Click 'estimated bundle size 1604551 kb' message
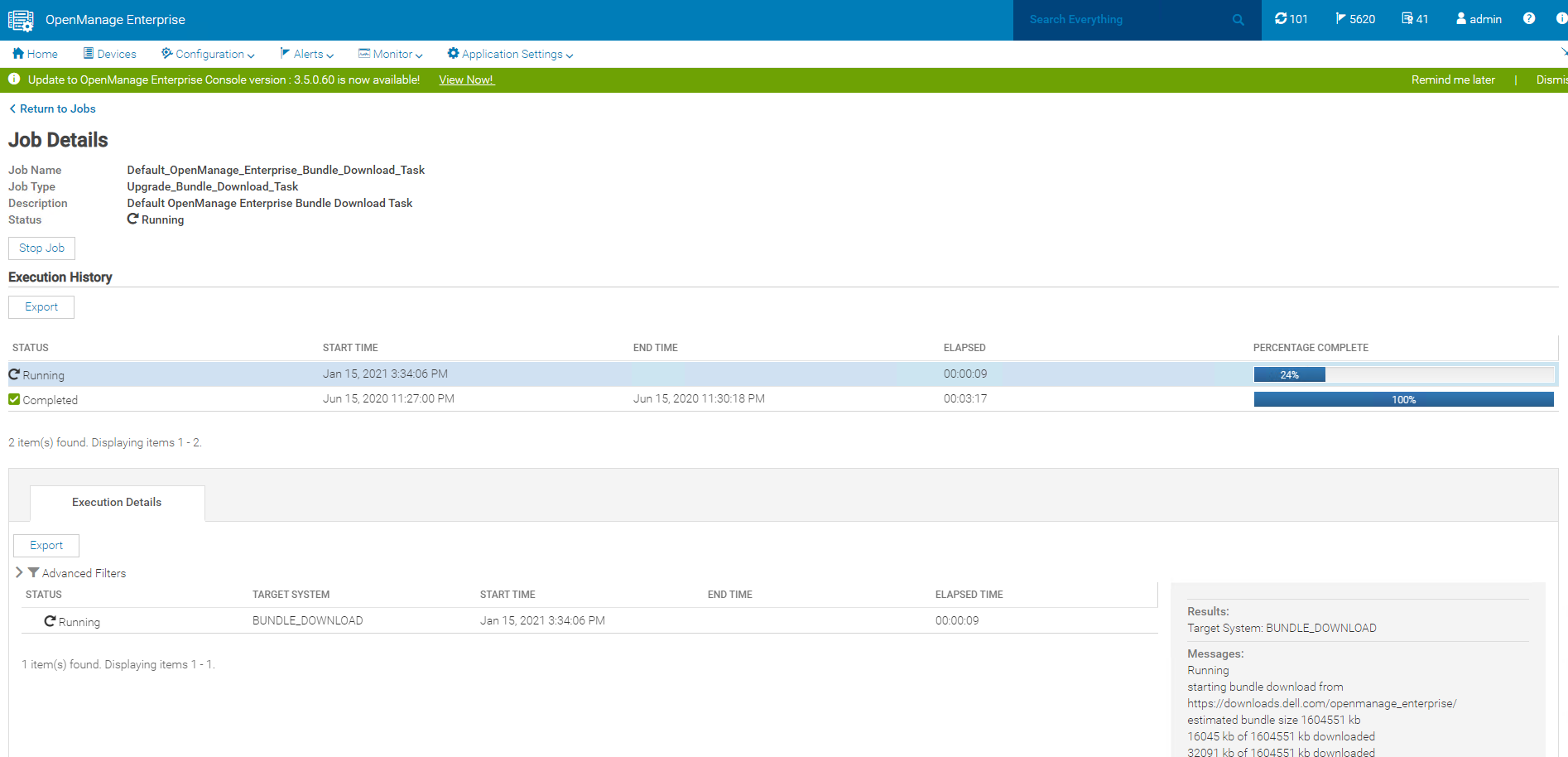 [x=1273, y=720]
